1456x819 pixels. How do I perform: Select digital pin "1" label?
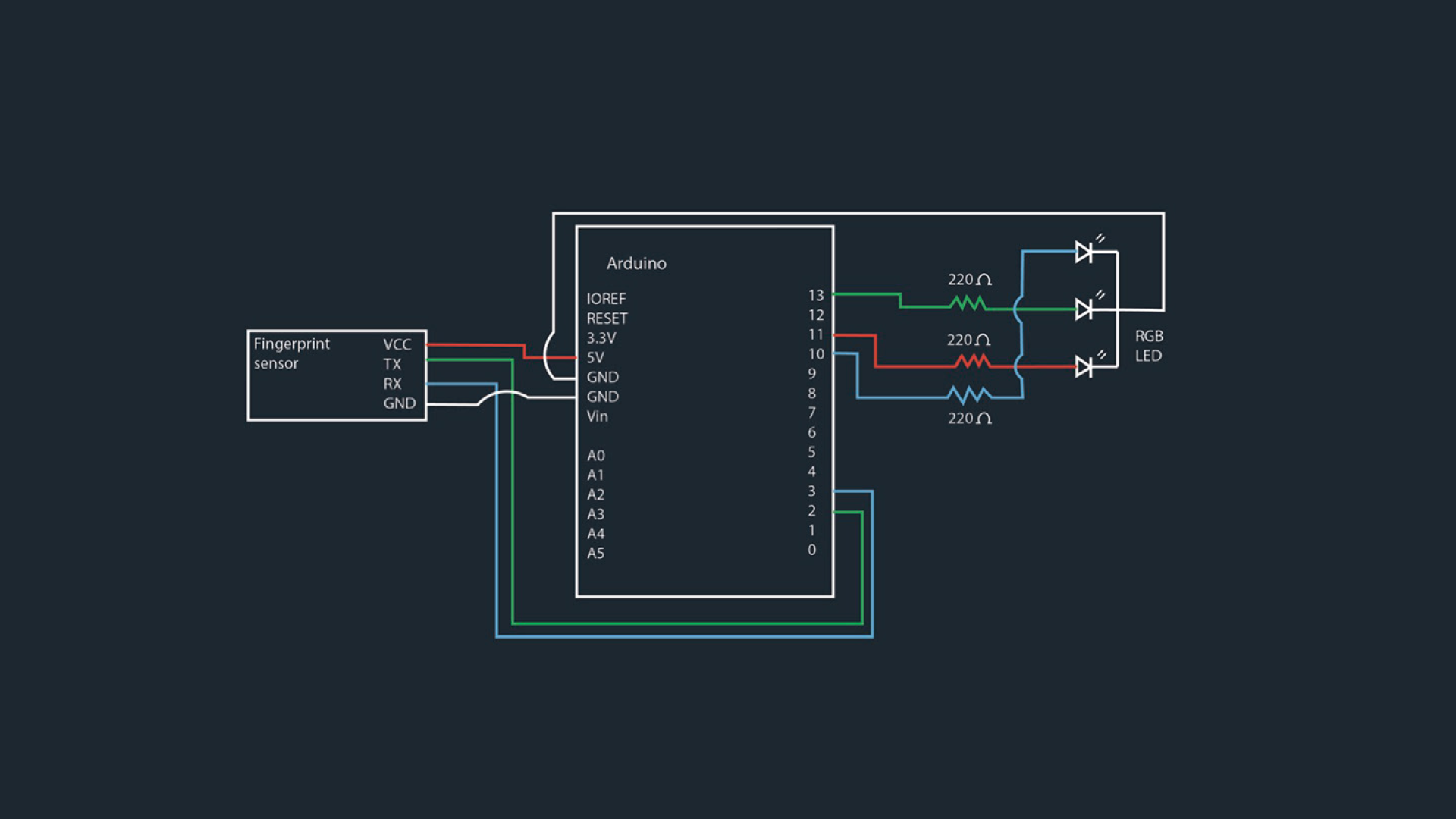pyautogui.click(x=811, y=530)
